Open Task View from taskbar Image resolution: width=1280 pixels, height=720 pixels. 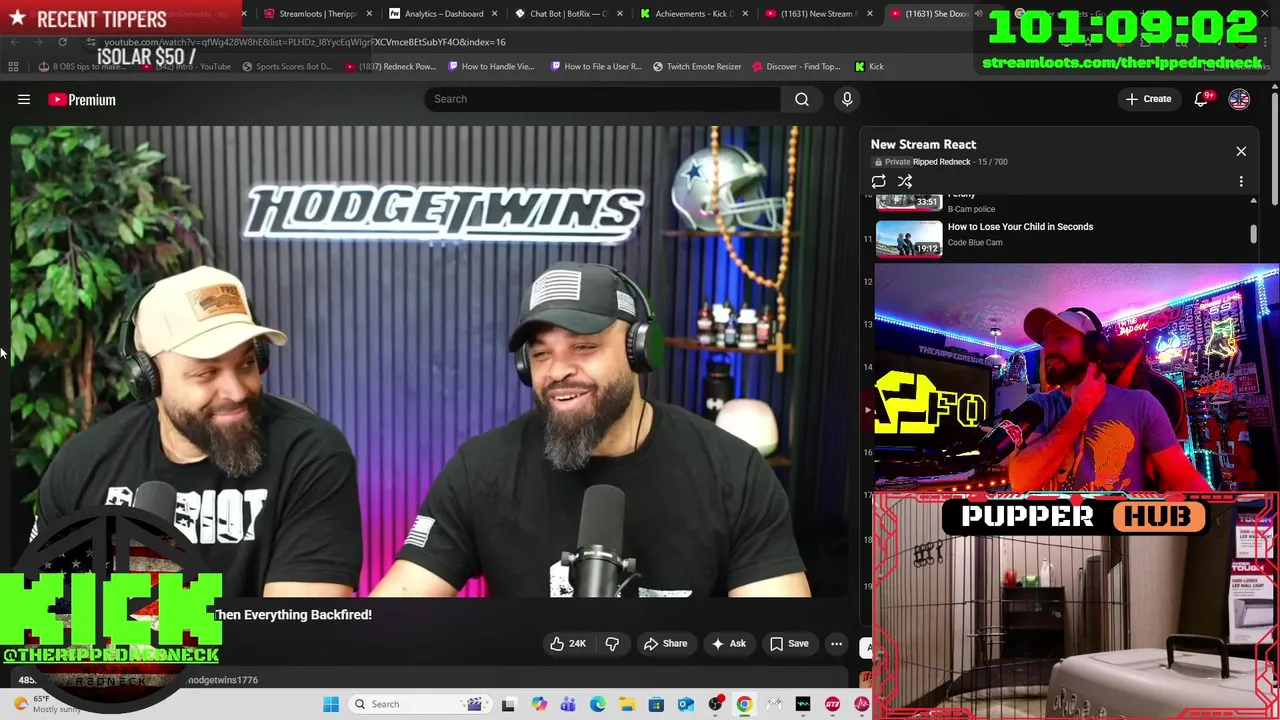508,704
